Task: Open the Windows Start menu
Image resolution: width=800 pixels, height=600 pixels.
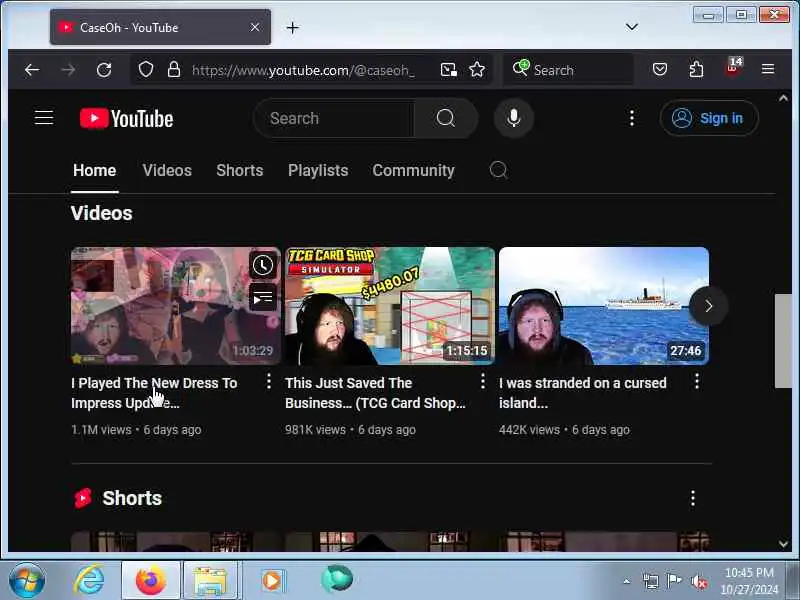Action: (27, 580)
